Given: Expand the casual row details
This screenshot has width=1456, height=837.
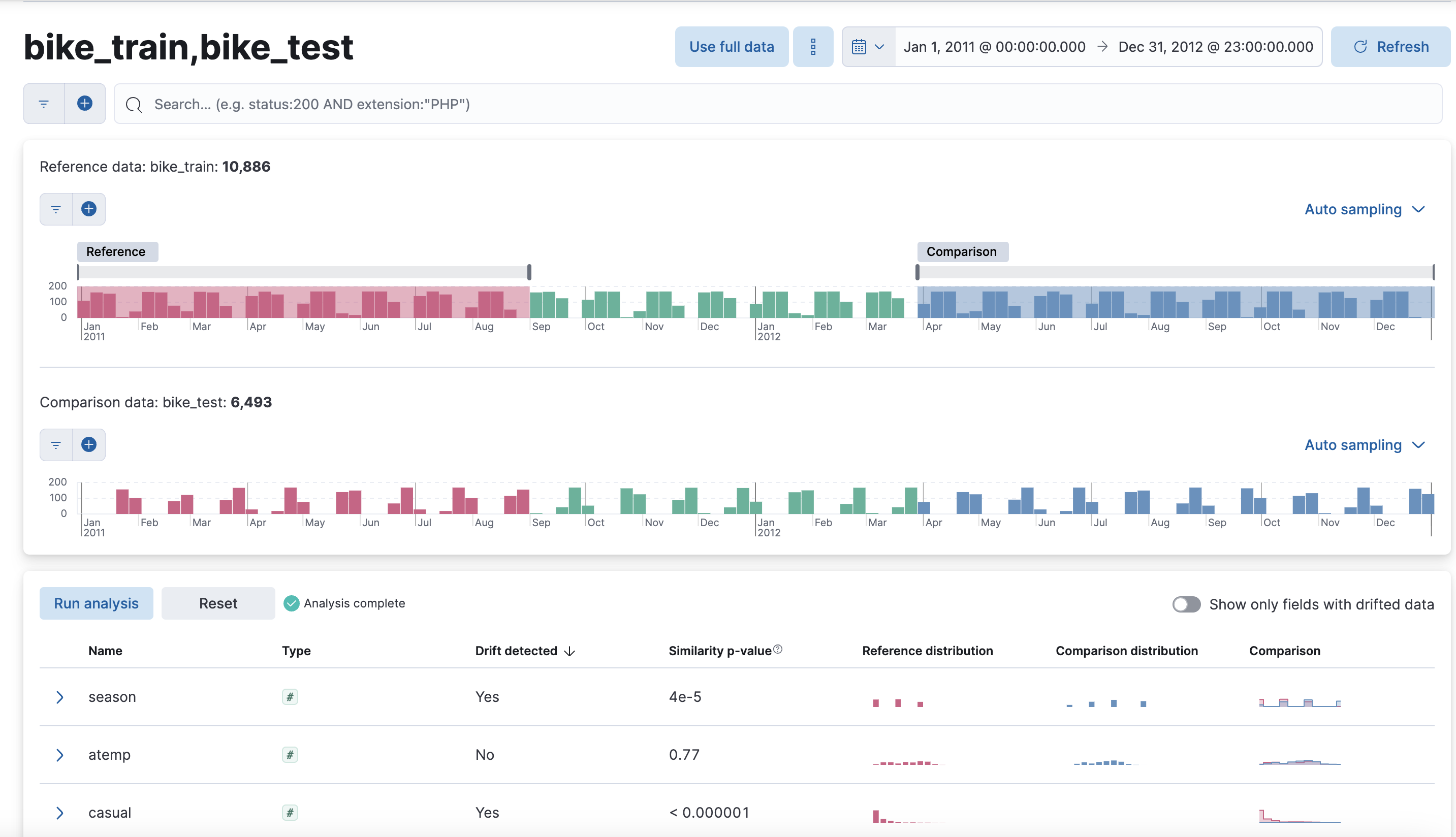Looking at the screenshot, I should point(60,812).
